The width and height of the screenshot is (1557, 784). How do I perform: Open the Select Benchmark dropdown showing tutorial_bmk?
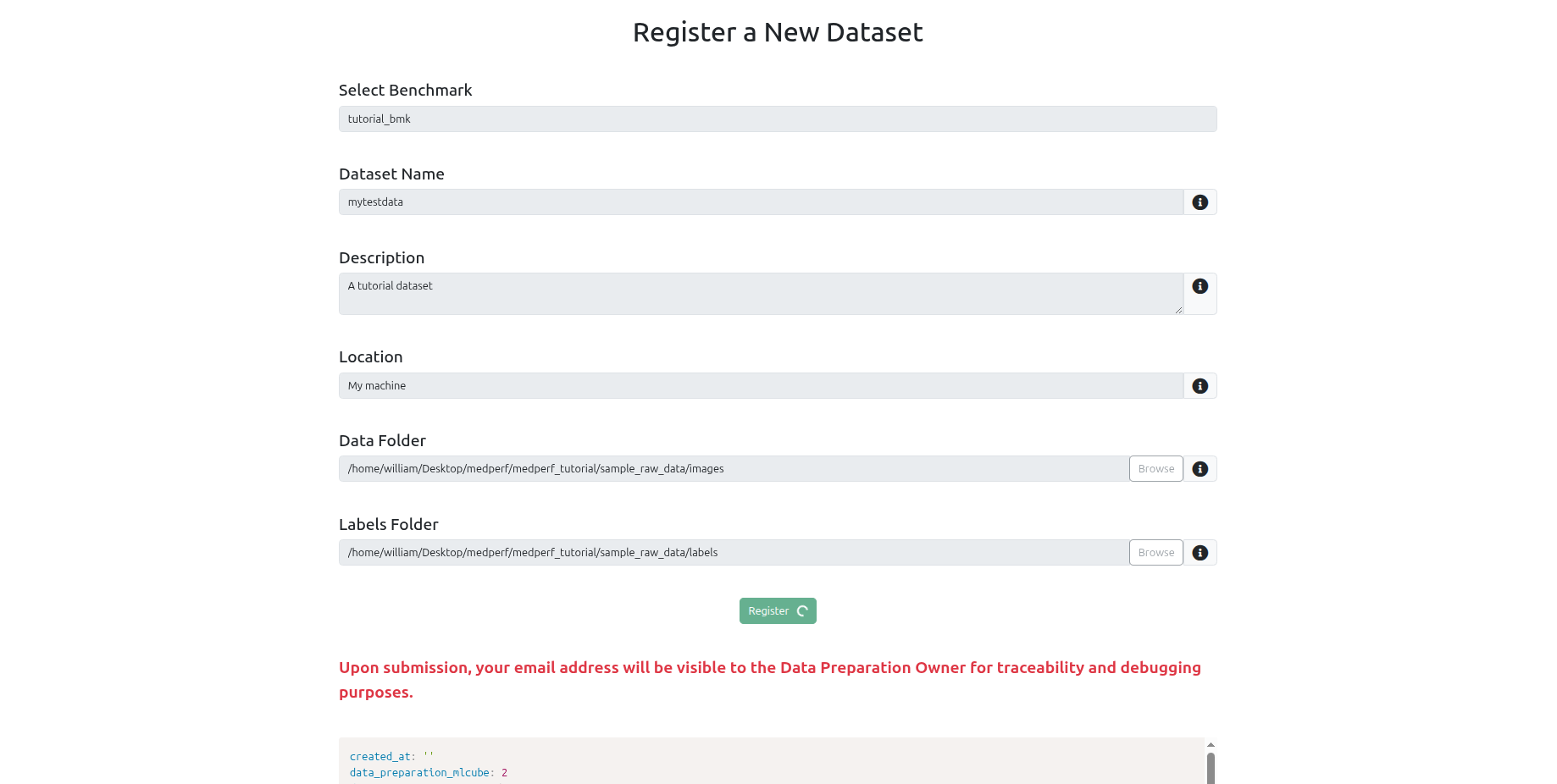pos(778,119)
